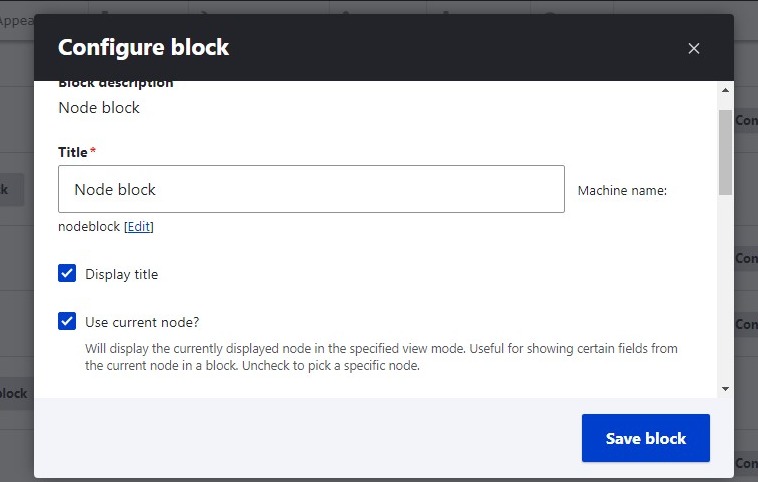This screenshot has height=482, width=758.
Task: Click the "Configure block" dialog heading
Action: tap(144, 47)
